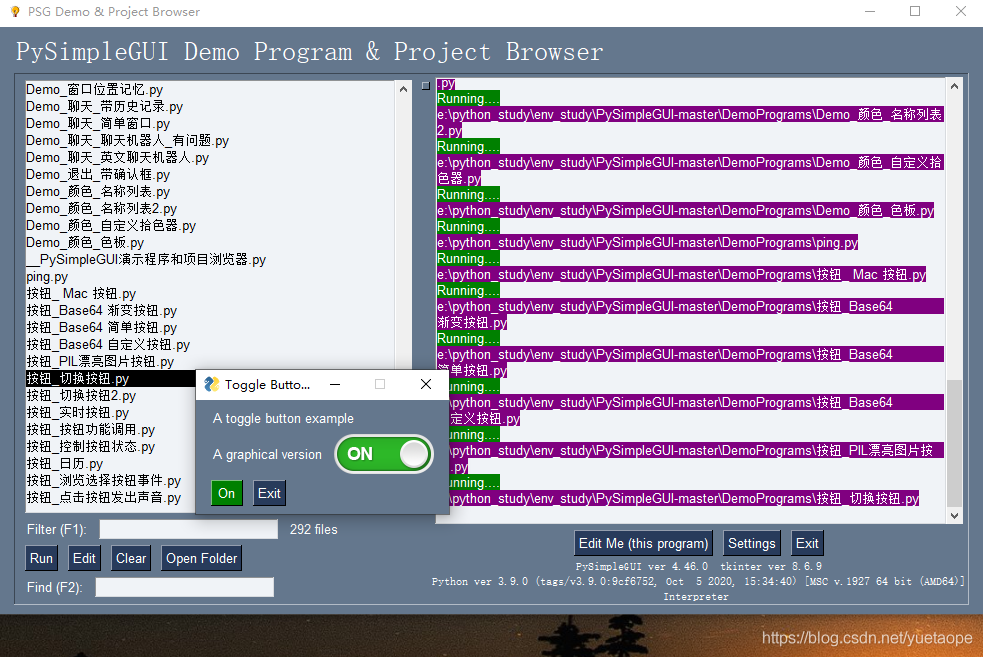Maximize the PSG Demo Browser window
983x657 pixels.
pos(915,11)
